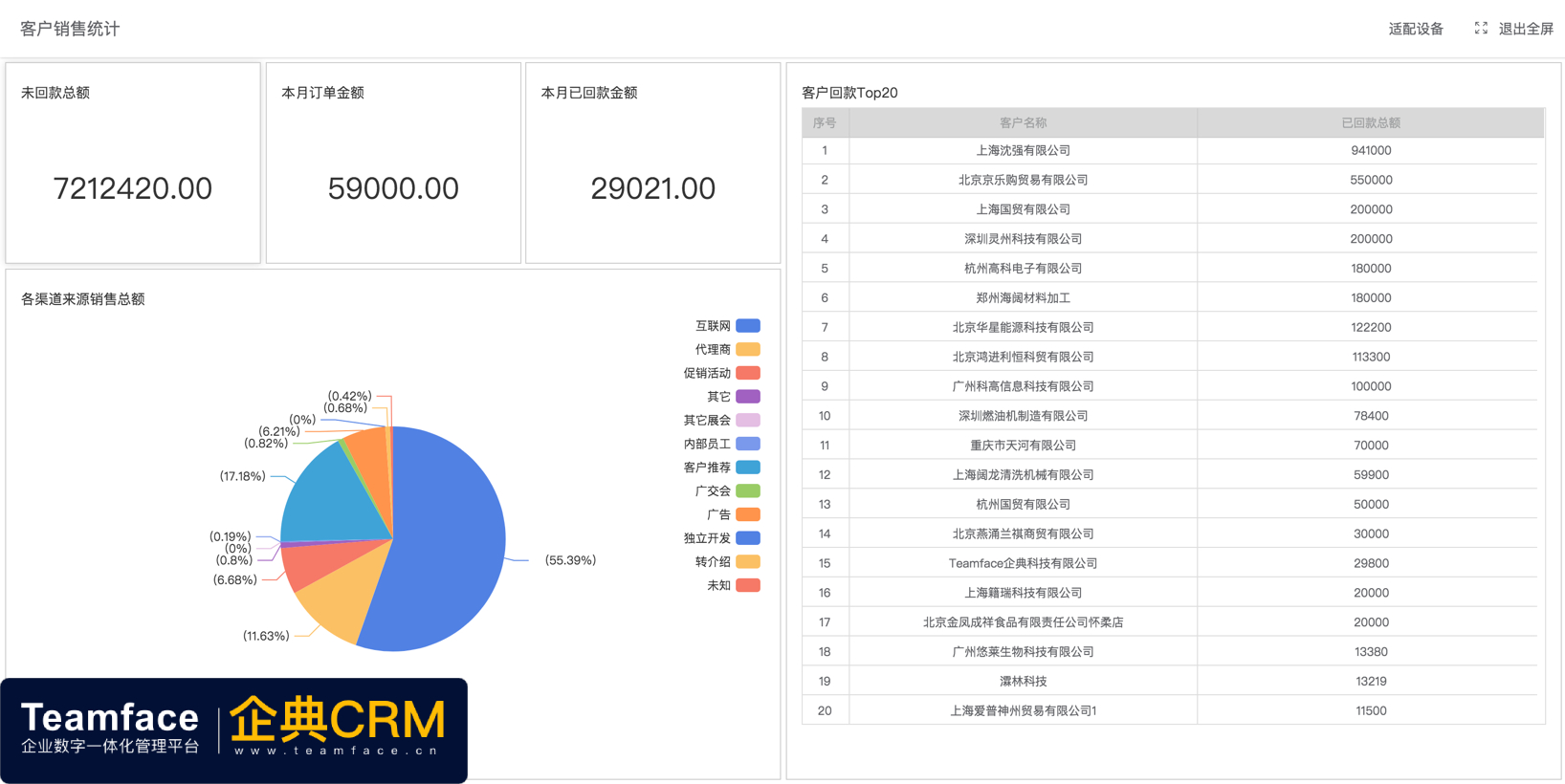Toggle the 互联网 legend item
The height and width of the screenshot is (784, 1565).
coord(747,326)
